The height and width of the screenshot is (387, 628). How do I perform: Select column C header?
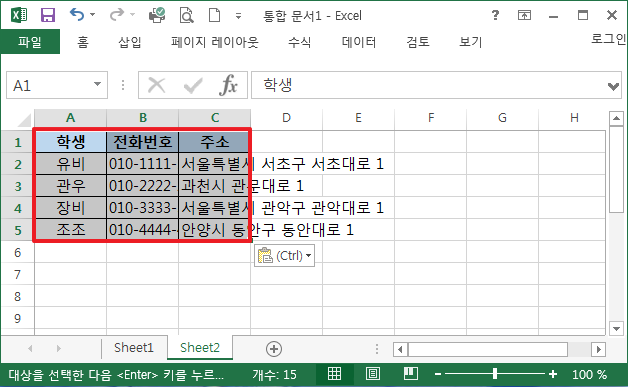[215, 118]
